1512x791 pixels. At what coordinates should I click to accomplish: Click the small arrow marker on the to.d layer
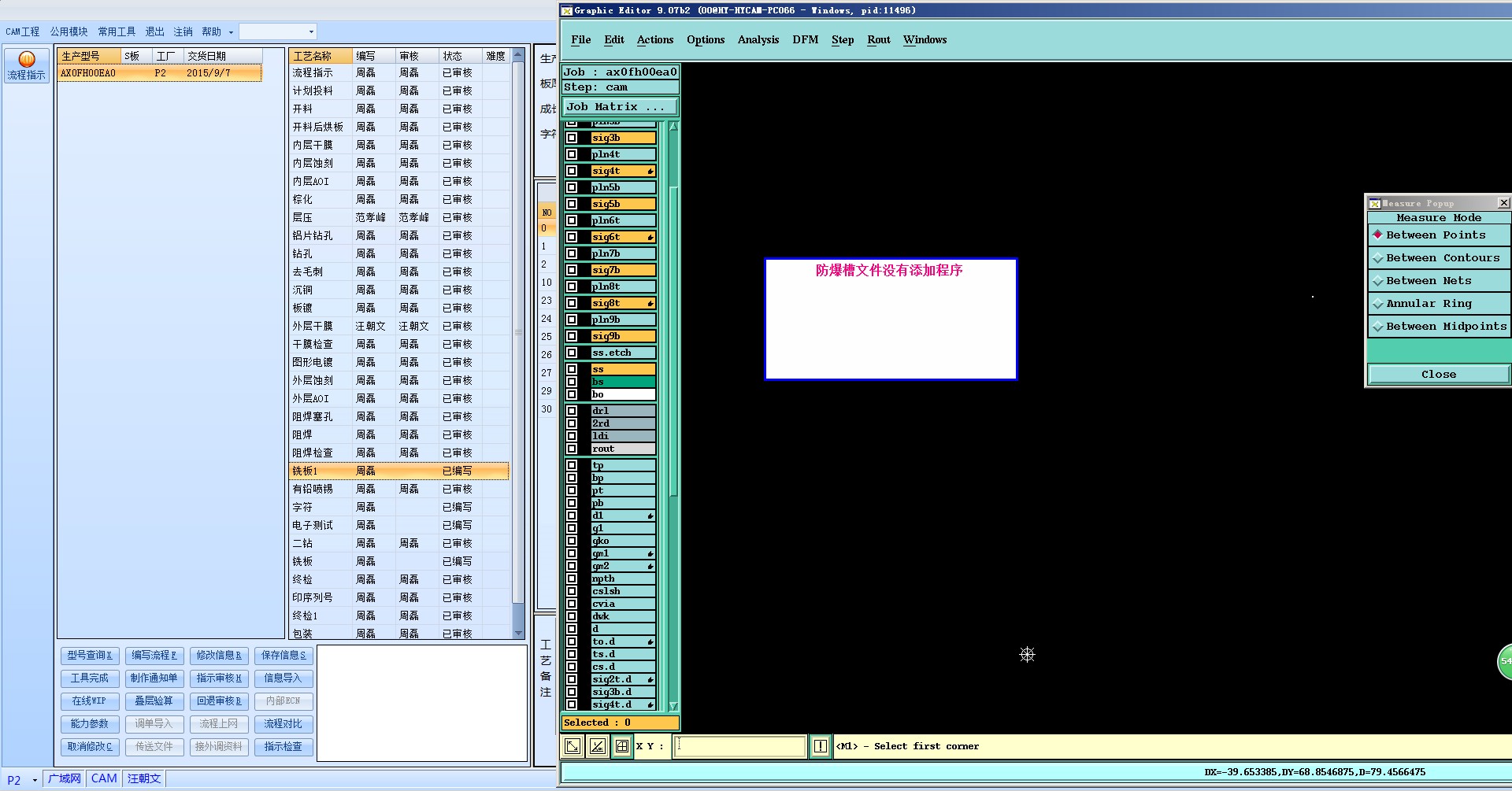pos(650,641)
